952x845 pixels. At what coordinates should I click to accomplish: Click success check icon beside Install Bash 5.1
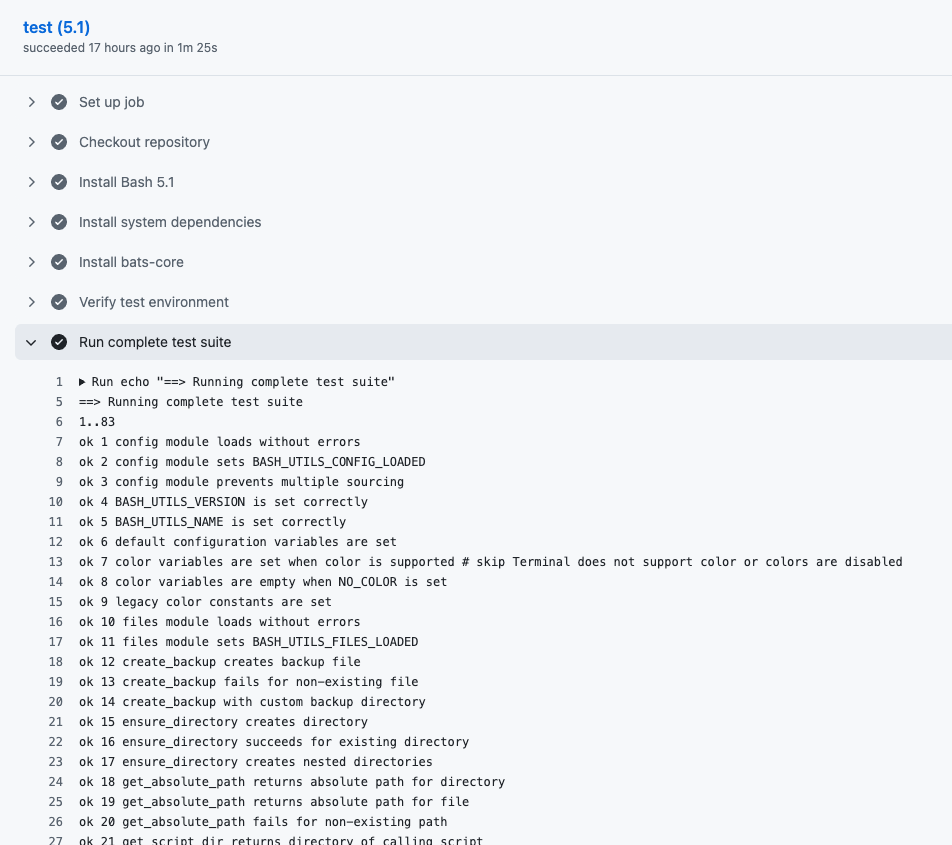(59, 182)
